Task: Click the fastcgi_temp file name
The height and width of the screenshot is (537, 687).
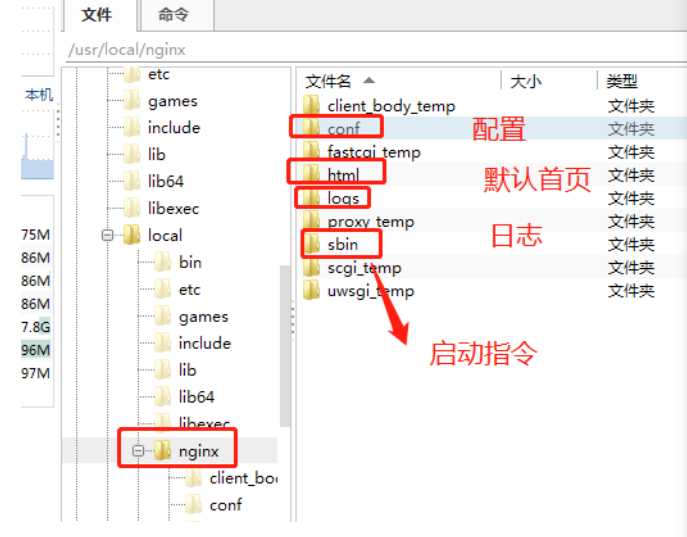Action: coord(374,152)
